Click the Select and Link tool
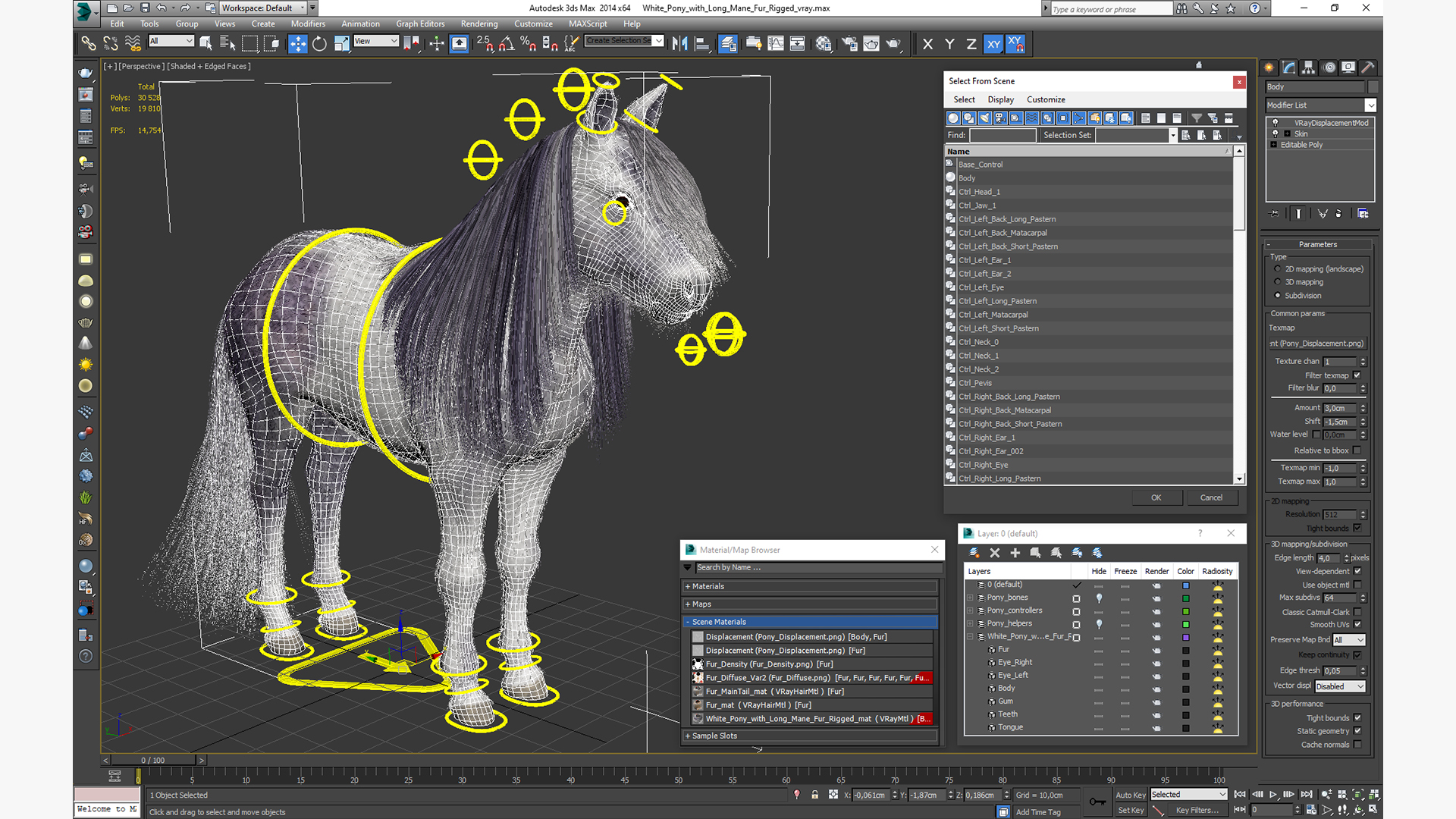The height and width of the screenshot is (819, 1456). (89, 44)
